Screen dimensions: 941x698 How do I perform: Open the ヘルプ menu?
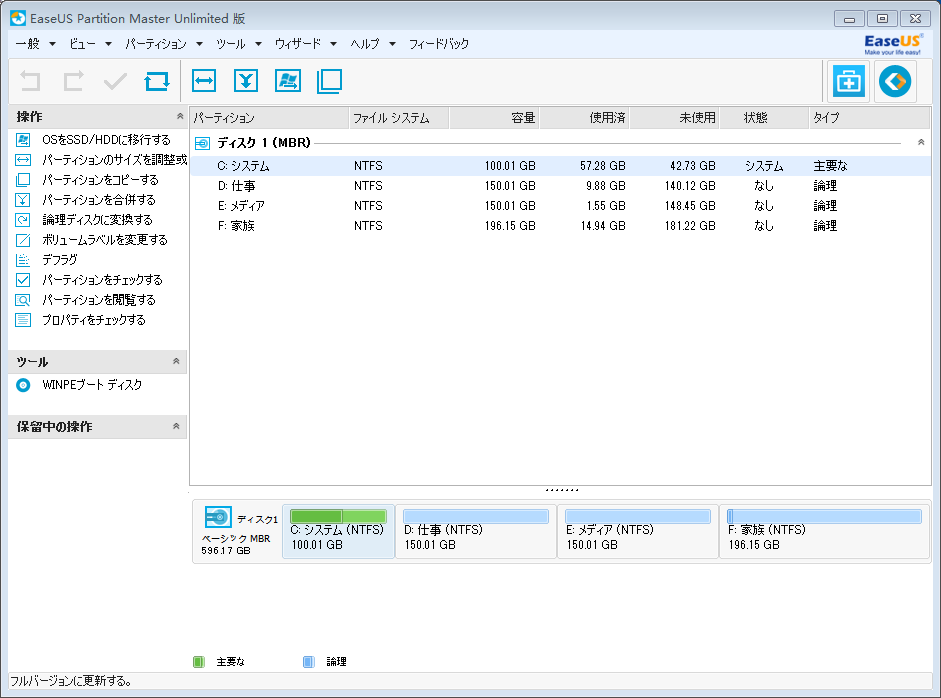pyautogui.click(x=365, y=44)
